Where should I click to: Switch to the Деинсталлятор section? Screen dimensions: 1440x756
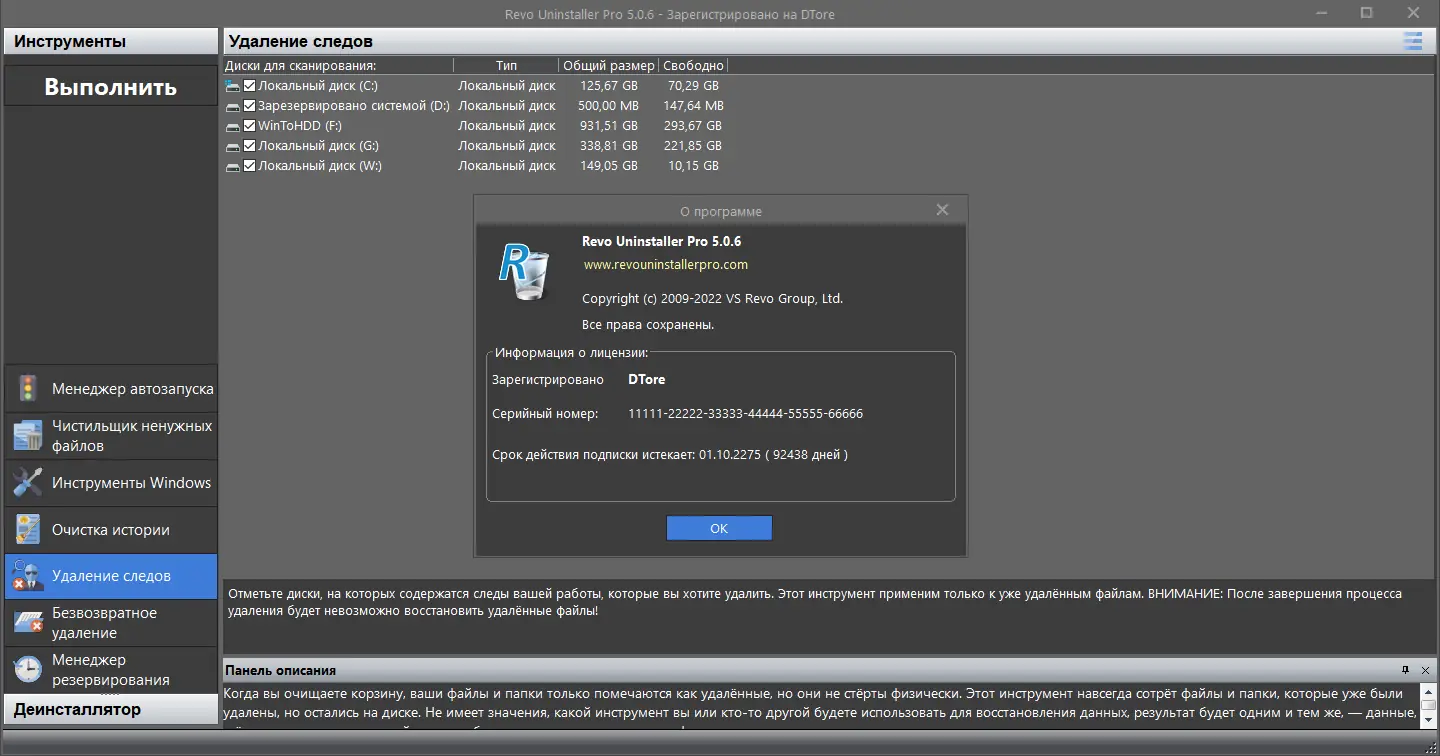tap(110, 709)
